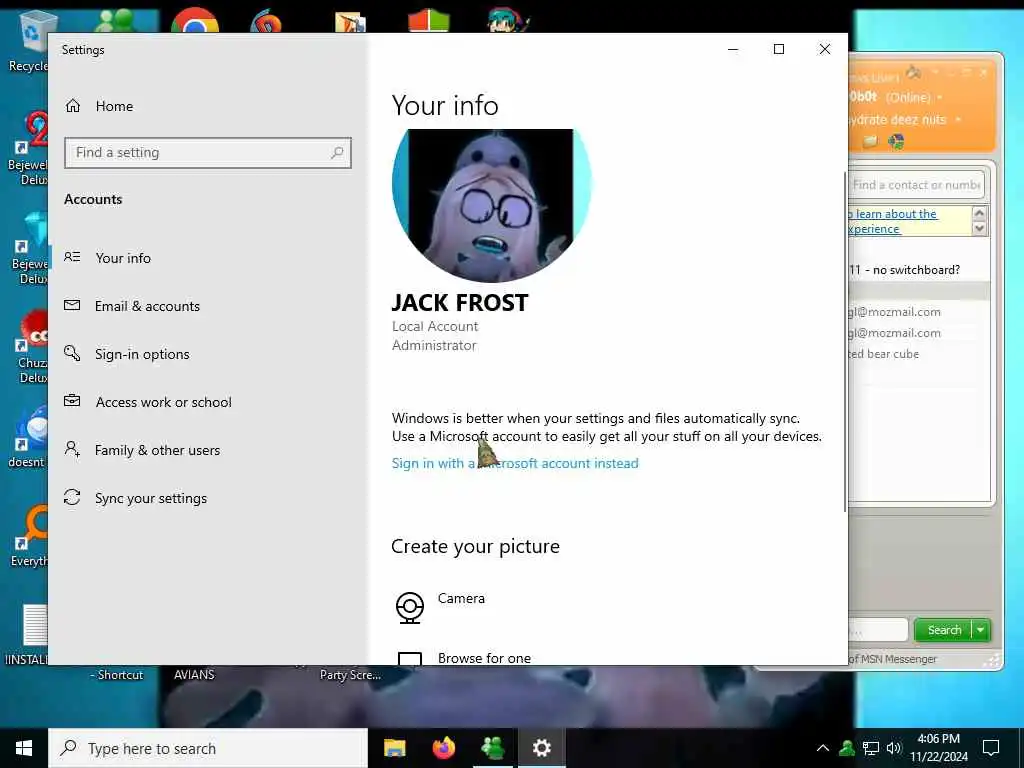Image resolution: width=1024 pixels, height=768 pixels.
Task: Open the Messenger personal message dropdown arrow
Action: [958, 120]
